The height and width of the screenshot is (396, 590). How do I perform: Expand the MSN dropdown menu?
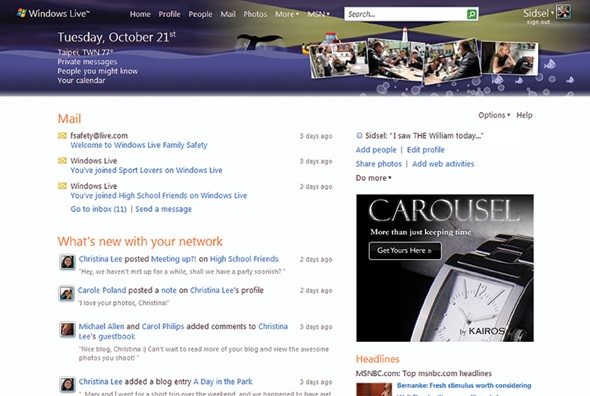[318, 14]
